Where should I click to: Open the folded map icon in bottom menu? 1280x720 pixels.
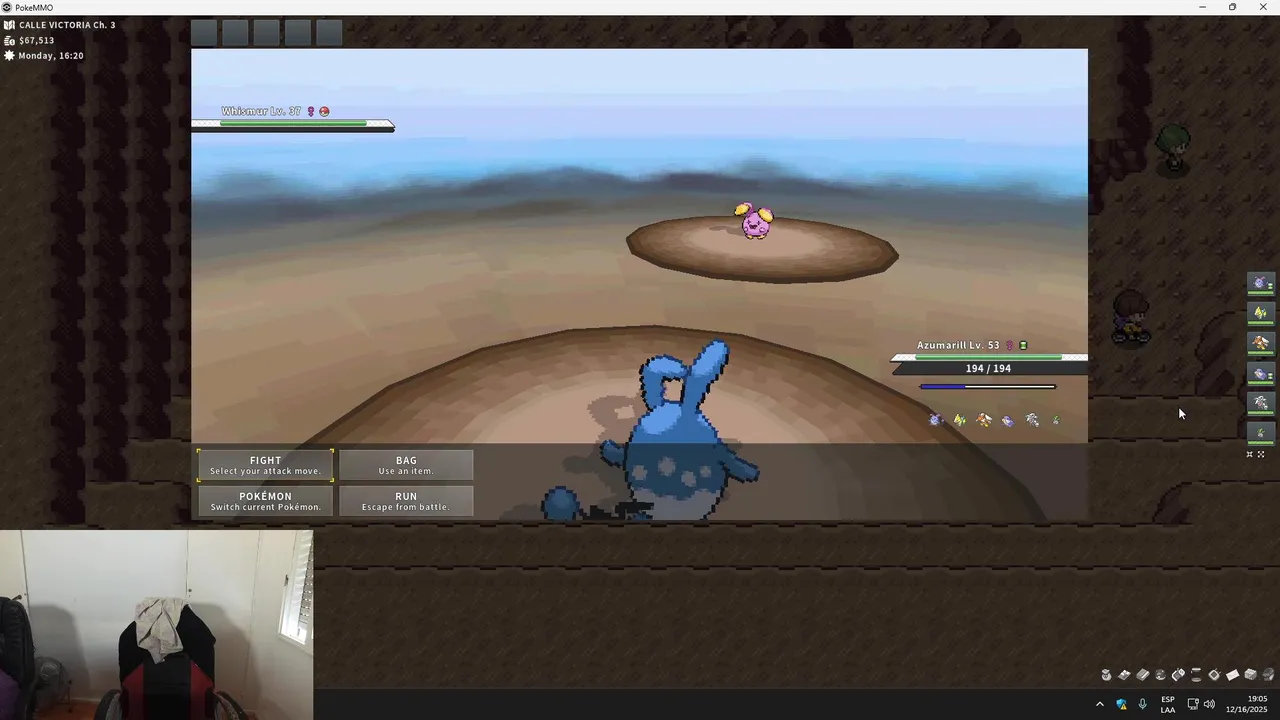point(1124,675)
